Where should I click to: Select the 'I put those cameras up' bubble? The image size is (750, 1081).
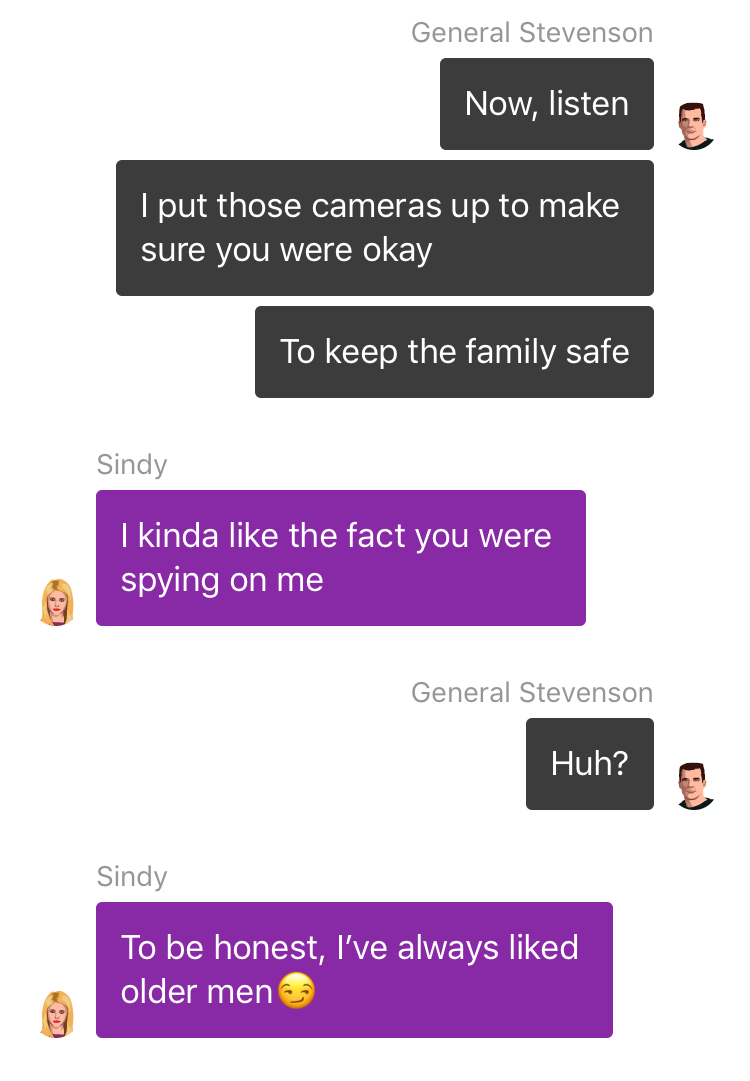[385, 228]
